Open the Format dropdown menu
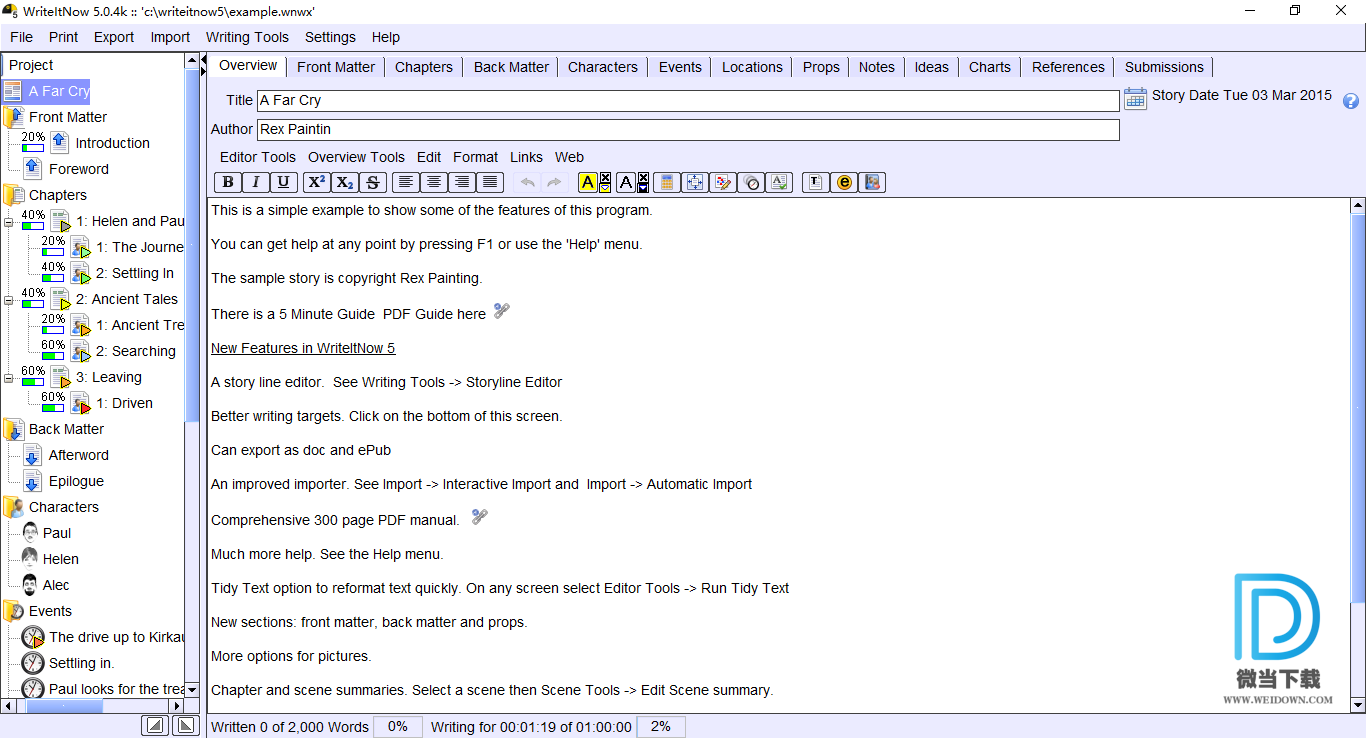The image size is (1366, 738). [475, 157]
